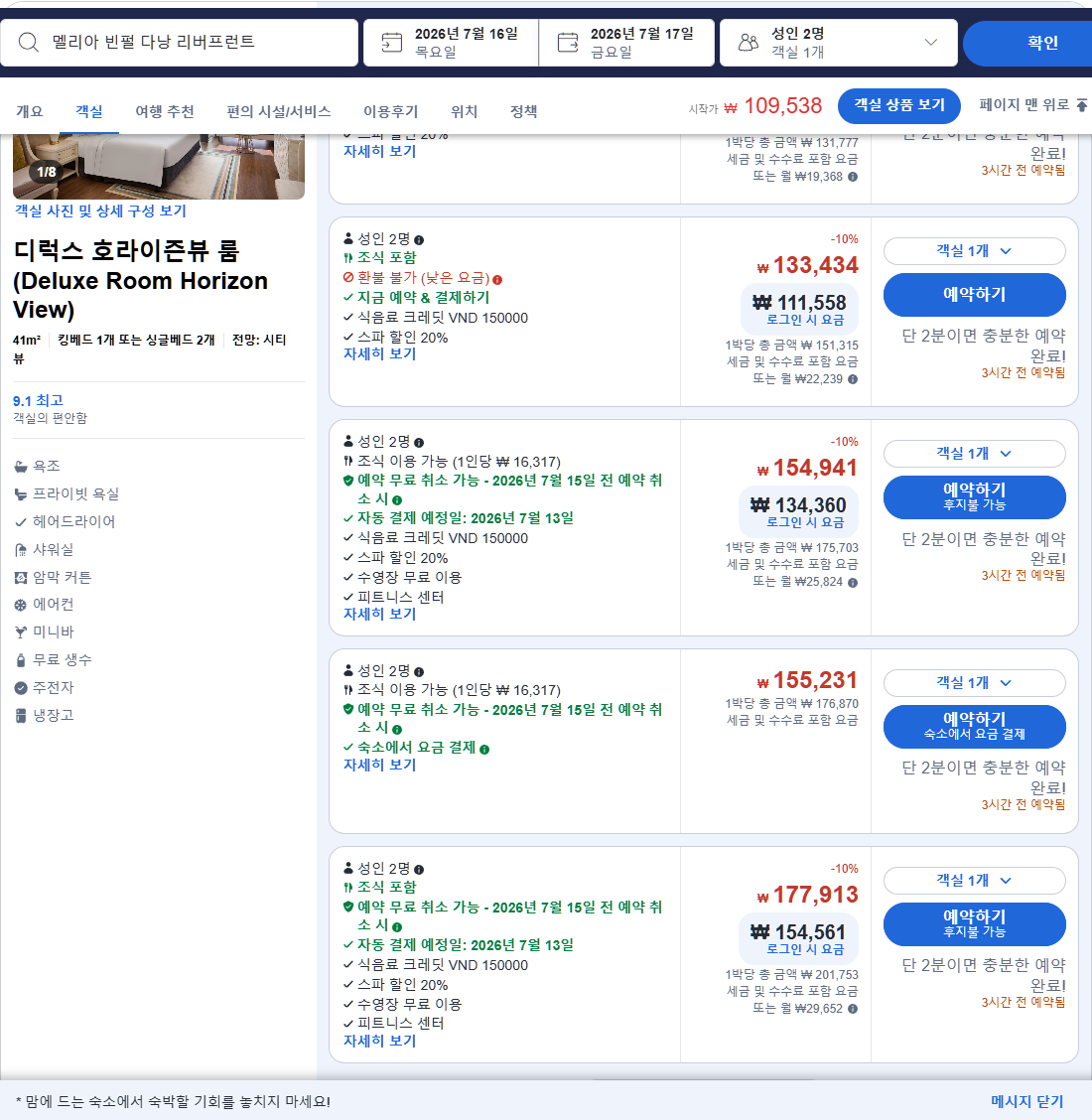Screen dimensions: 1092x1120
Task: Click the search magnifier icon
Action: (29, 42)
